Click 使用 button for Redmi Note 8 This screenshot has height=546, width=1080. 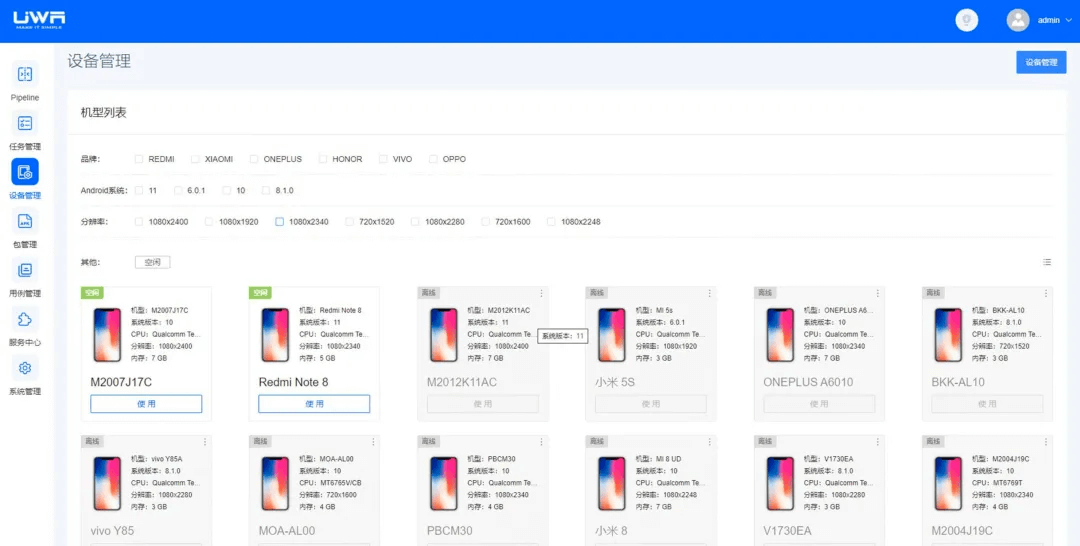(314, 403)
